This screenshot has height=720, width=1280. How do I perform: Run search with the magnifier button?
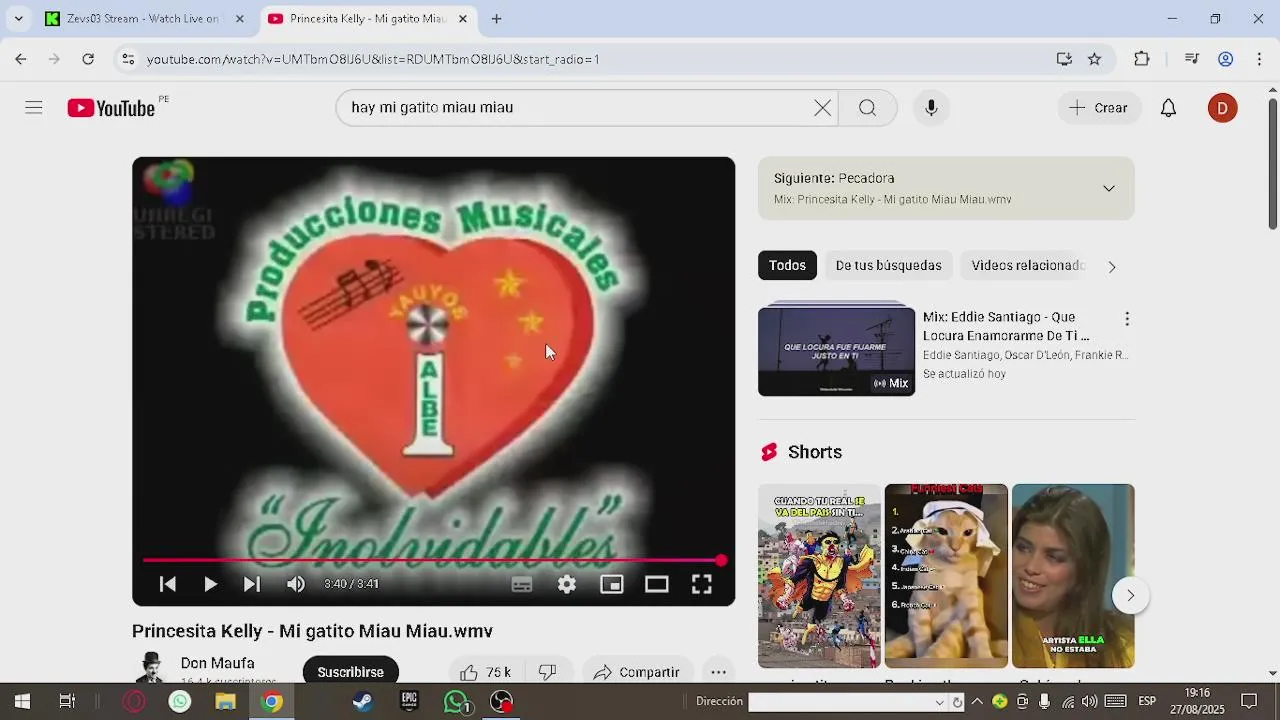(867, 108)
